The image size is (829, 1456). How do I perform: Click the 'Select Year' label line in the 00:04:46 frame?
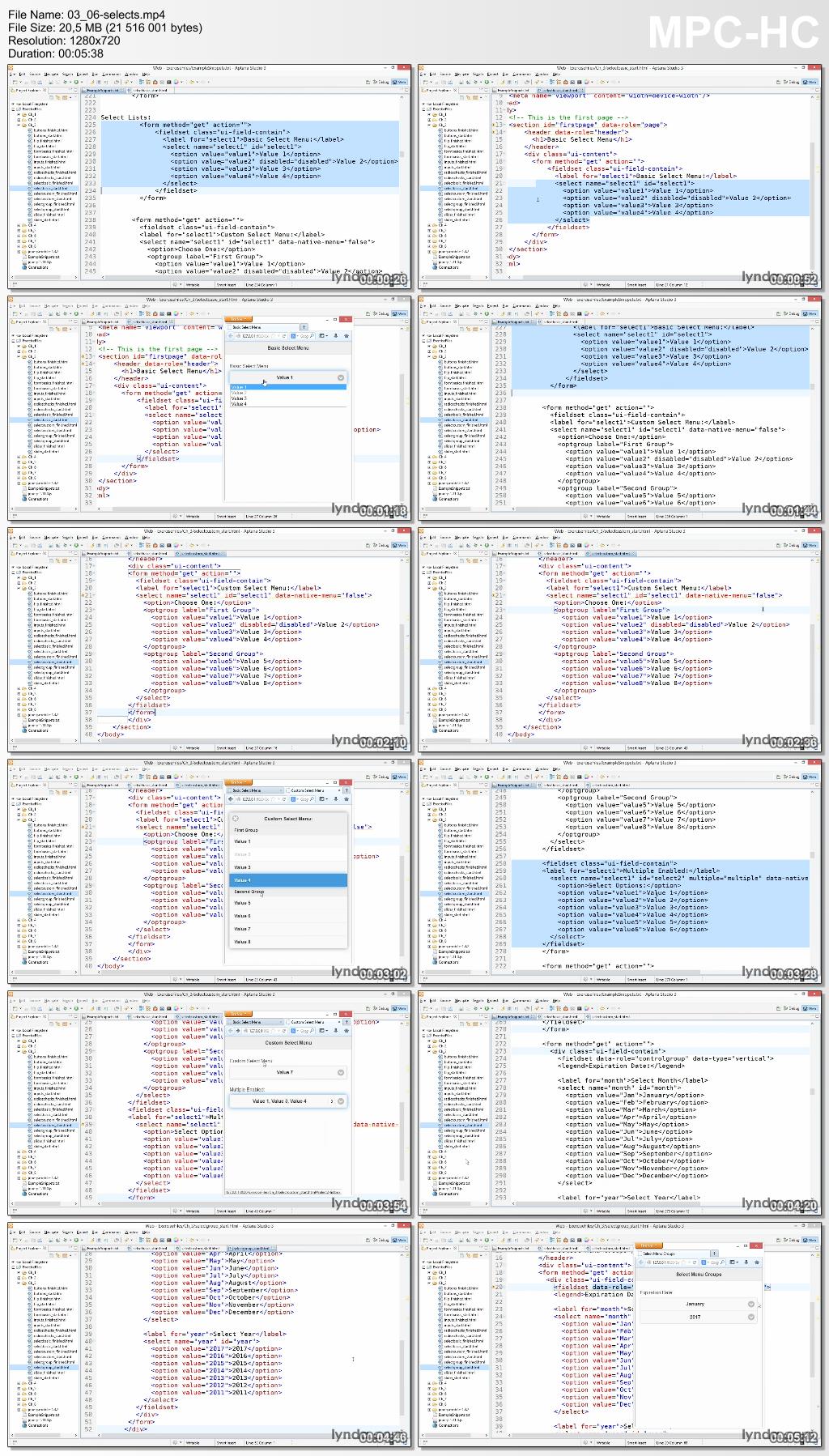(215, 1334)
